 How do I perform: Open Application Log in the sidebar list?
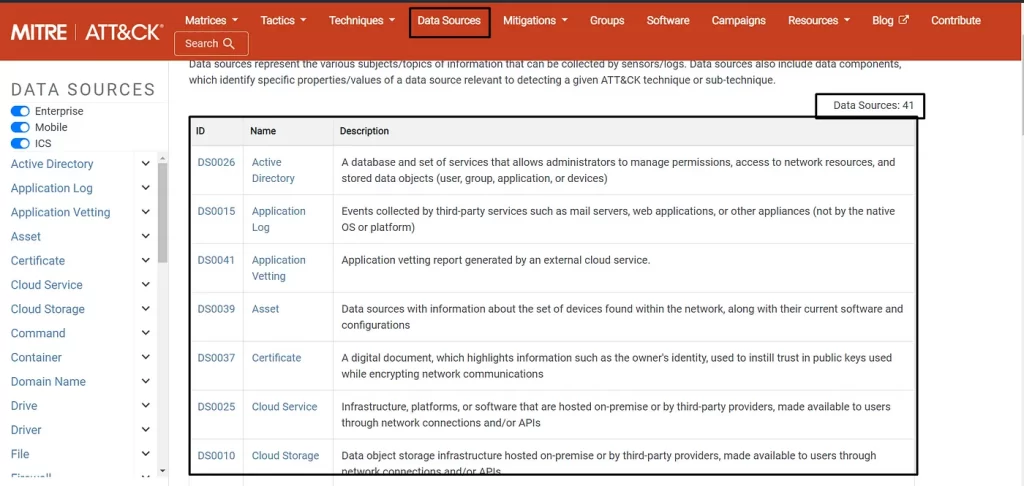coord(52,188)
